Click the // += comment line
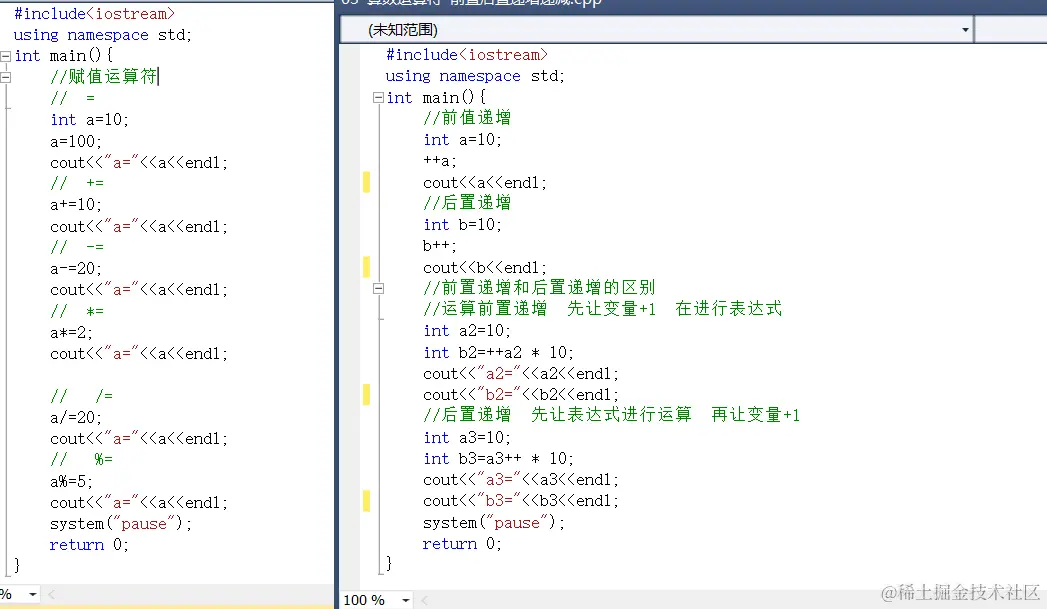This screenshot has height=609, width=1047. point(77,184)
